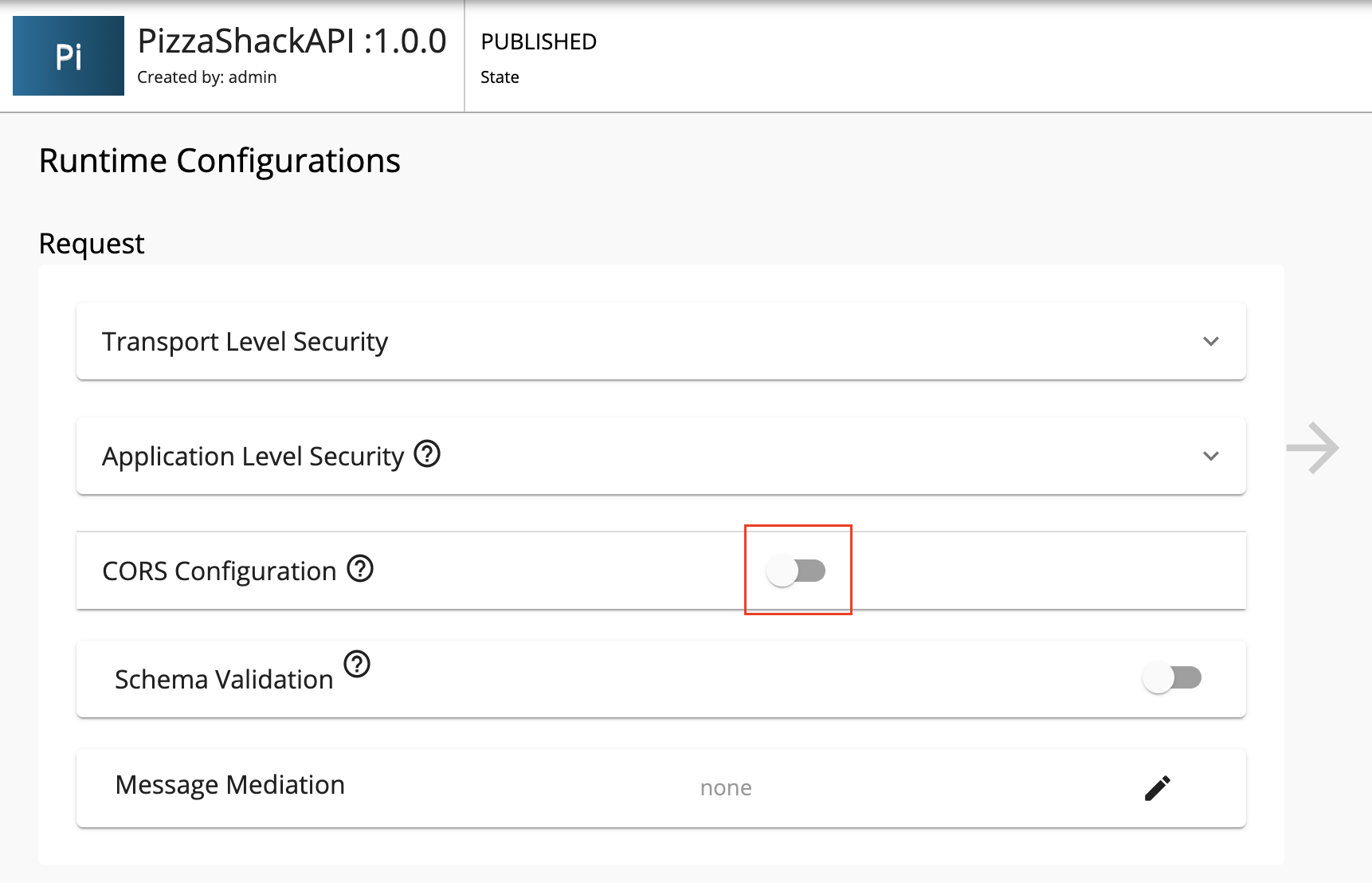
Task: Click the PUBLISHED state label
Action: click(x=538, y=41)
